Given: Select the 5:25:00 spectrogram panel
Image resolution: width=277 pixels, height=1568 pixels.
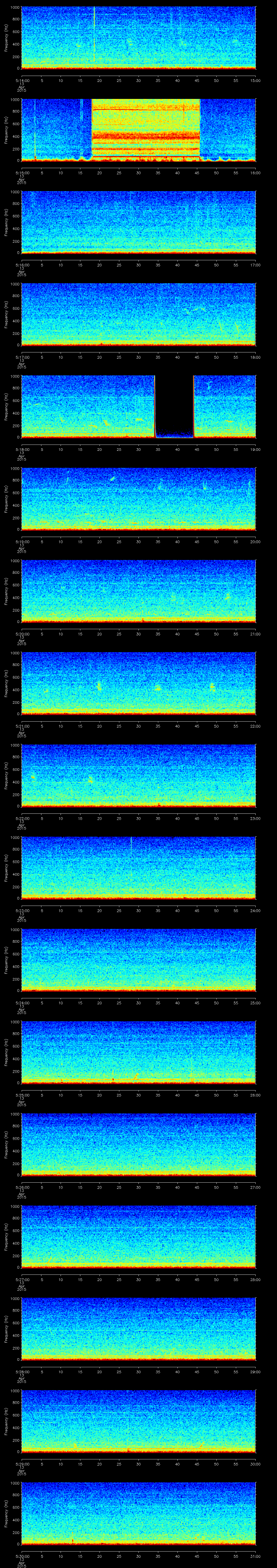Looking at the screenshot, I should click(138, 1052).
